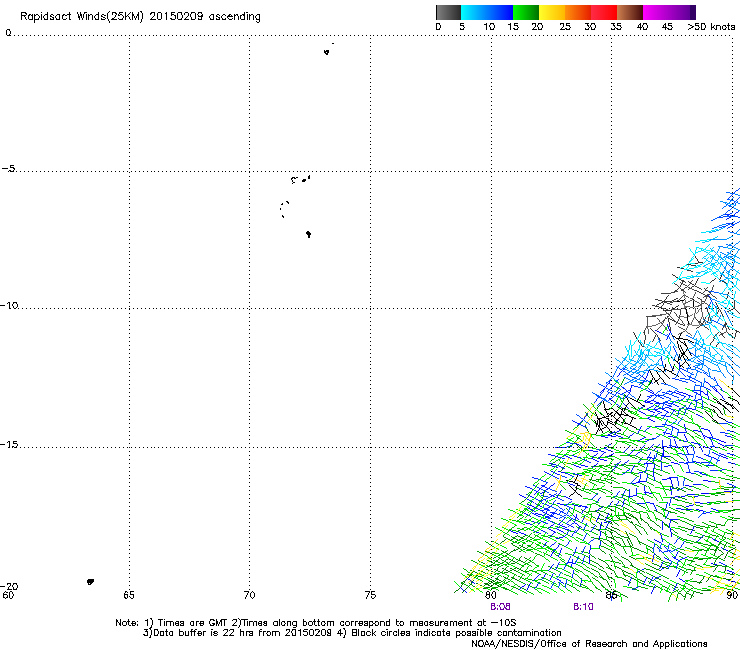The height and width of the screenshot is (650, 740).
Task: Click the purple time marker ending ':10'
Action: coord(583,607)
